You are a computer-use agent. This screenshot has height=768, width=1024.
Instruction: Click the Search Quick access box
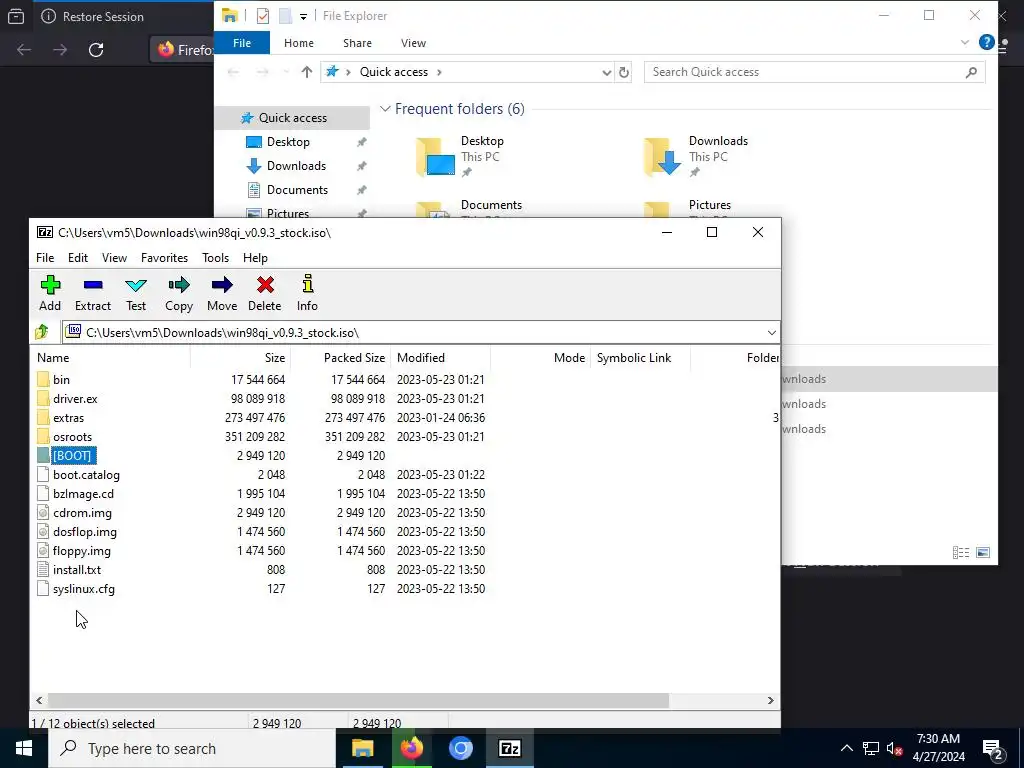814,72
